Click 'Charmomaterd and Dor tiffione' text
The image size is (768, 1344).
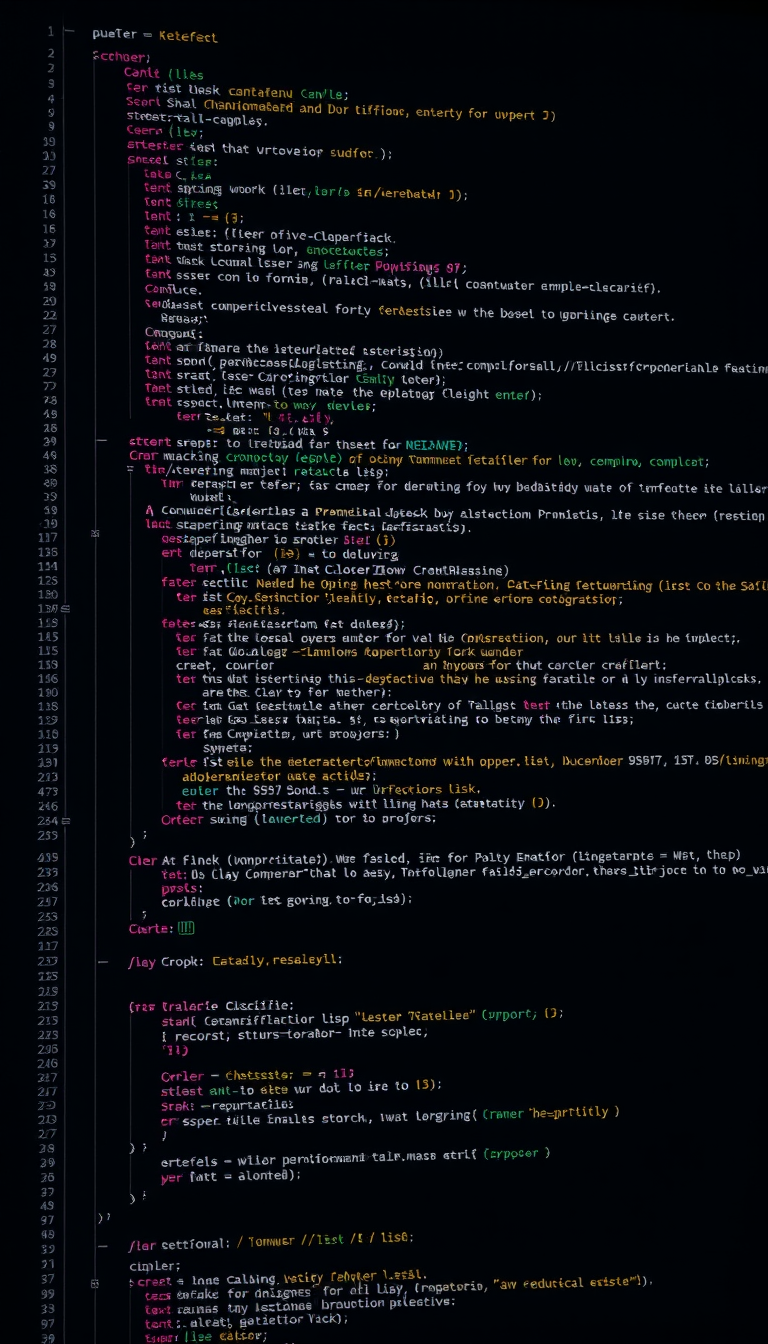(x=303, y=108)
